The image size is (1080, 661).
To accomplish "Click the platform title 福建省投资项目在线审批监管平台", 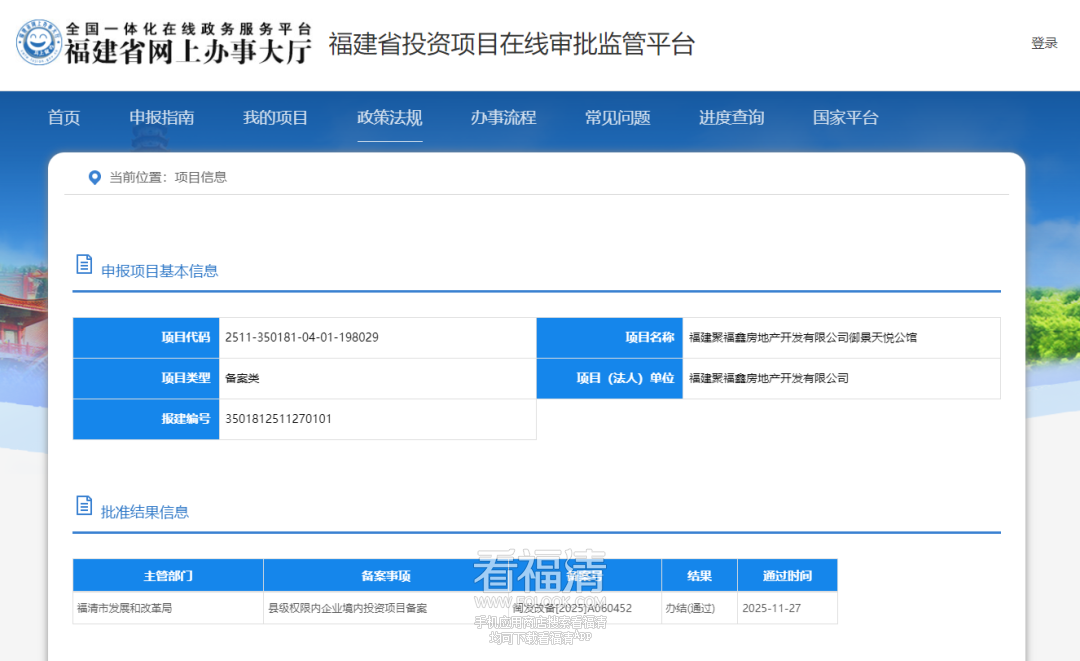I will coord(511,45).
